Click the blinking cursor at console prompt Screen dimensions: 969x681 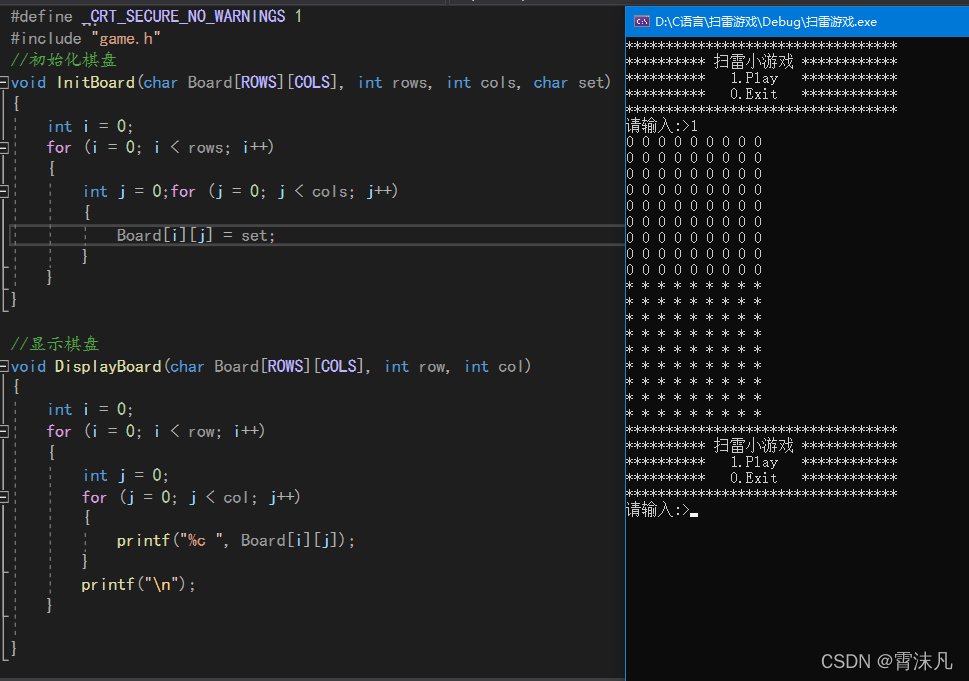coord(694,514)
